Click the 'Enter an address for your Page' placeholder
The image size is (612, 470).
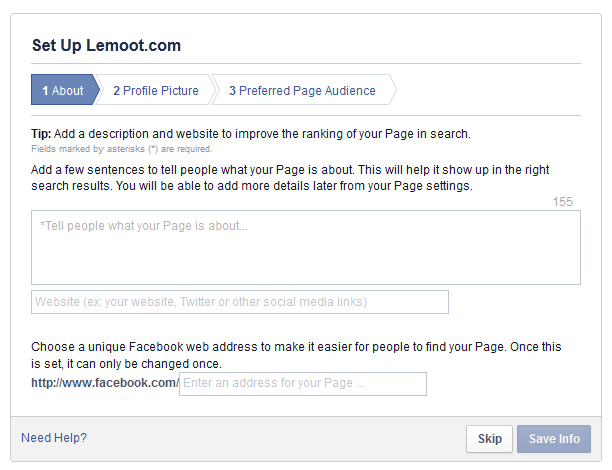tap(274, 383)
